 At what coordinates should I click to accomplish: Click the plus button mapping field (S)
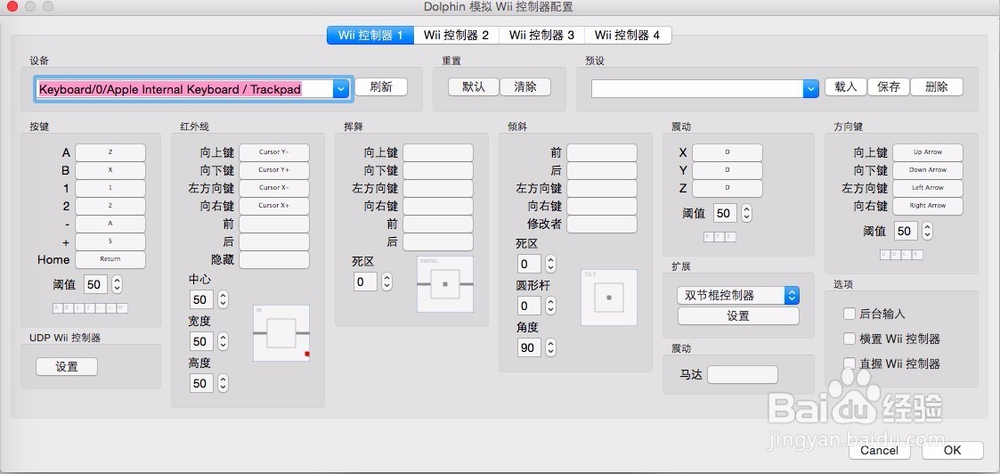tap(110, 242)
